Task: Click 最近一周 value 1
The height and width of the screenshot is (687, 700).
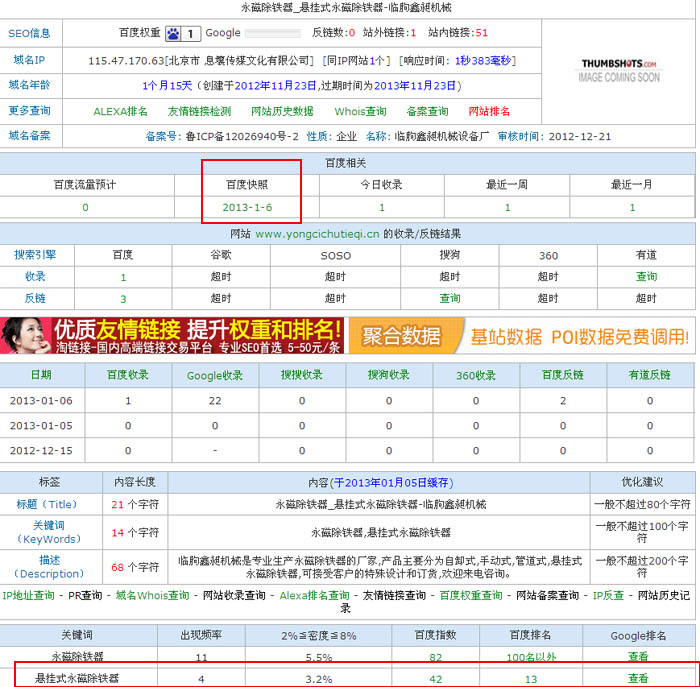Action: [x=507, y=208]
